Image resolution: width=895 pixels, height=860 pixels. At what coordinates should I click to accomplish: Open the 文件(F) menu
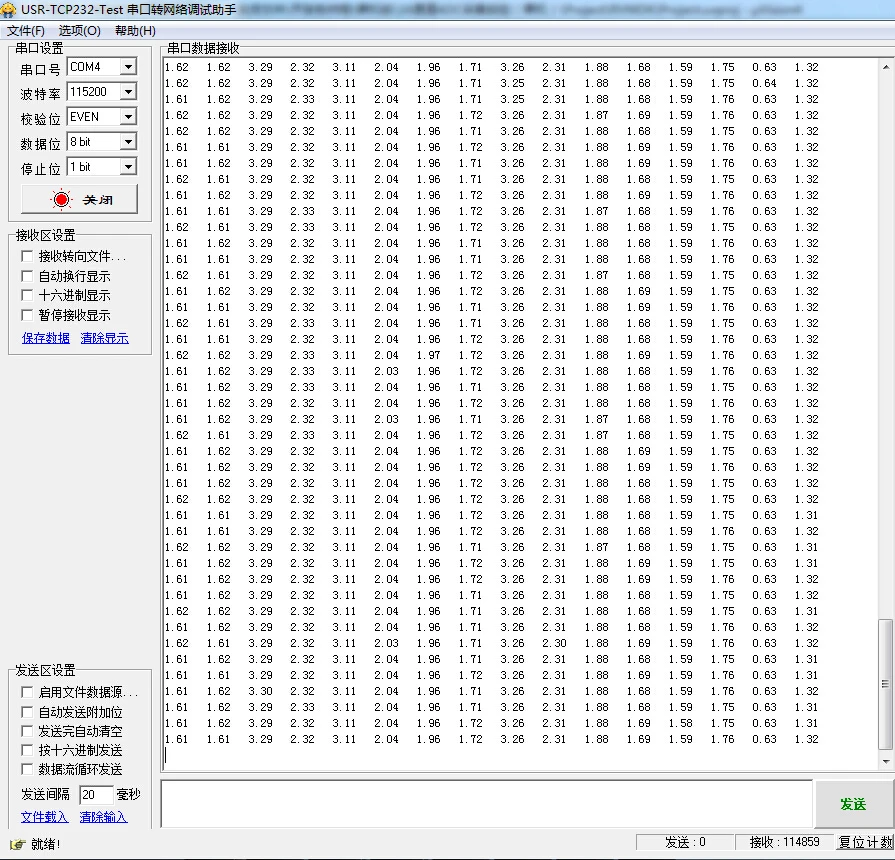pyautogui.click(x=26, y=31)
